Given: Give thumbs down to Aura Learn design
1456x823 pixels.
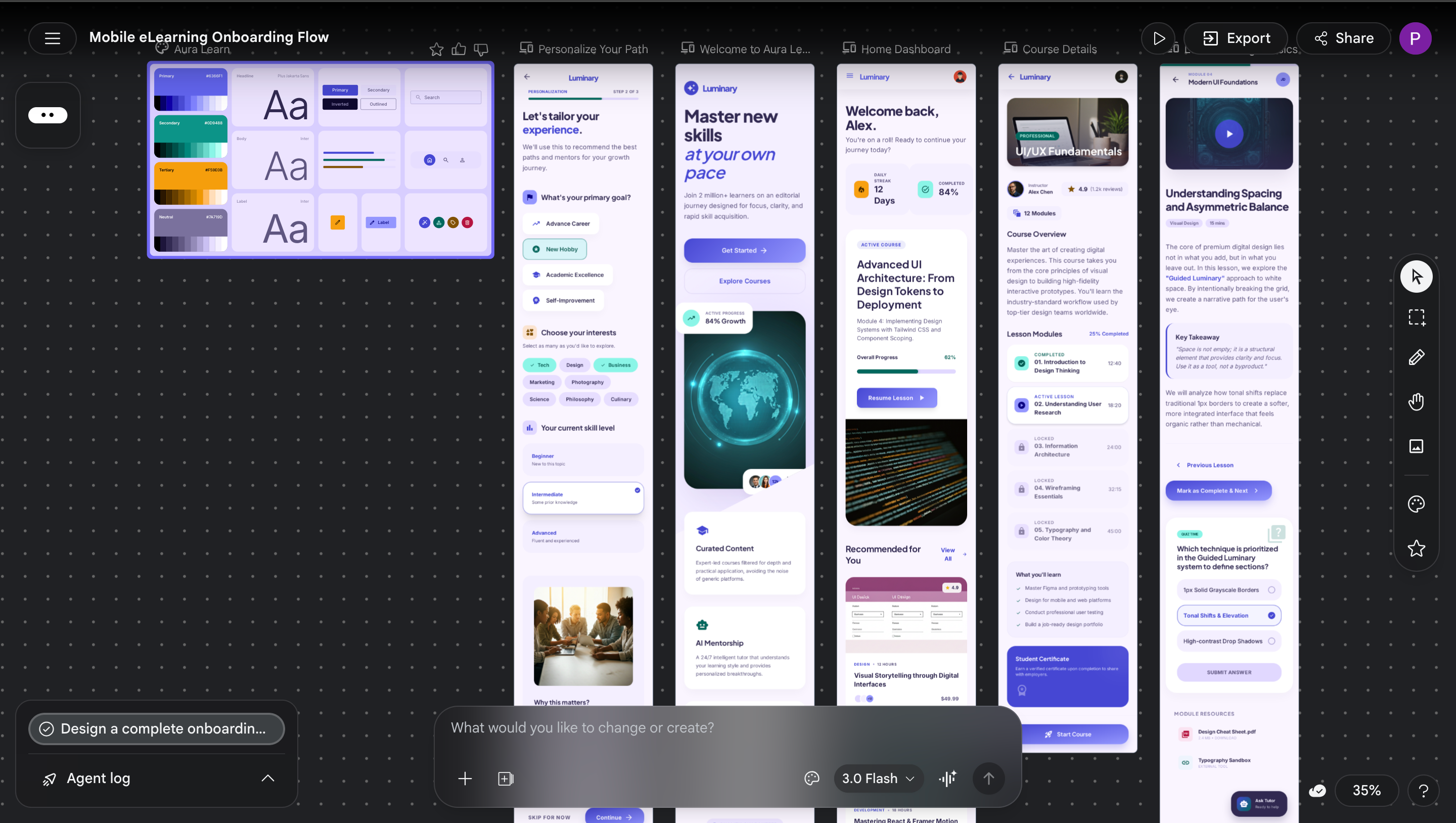Looking at the screenshot, I should (x=481, y=50).
